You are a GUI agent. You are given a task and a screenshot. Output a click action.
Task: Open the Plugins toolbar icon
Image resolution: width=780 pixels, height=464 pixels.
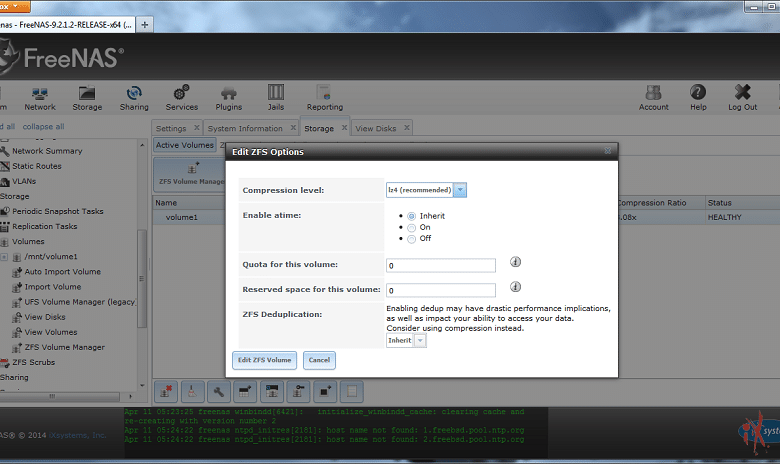(x=228, y=97)
